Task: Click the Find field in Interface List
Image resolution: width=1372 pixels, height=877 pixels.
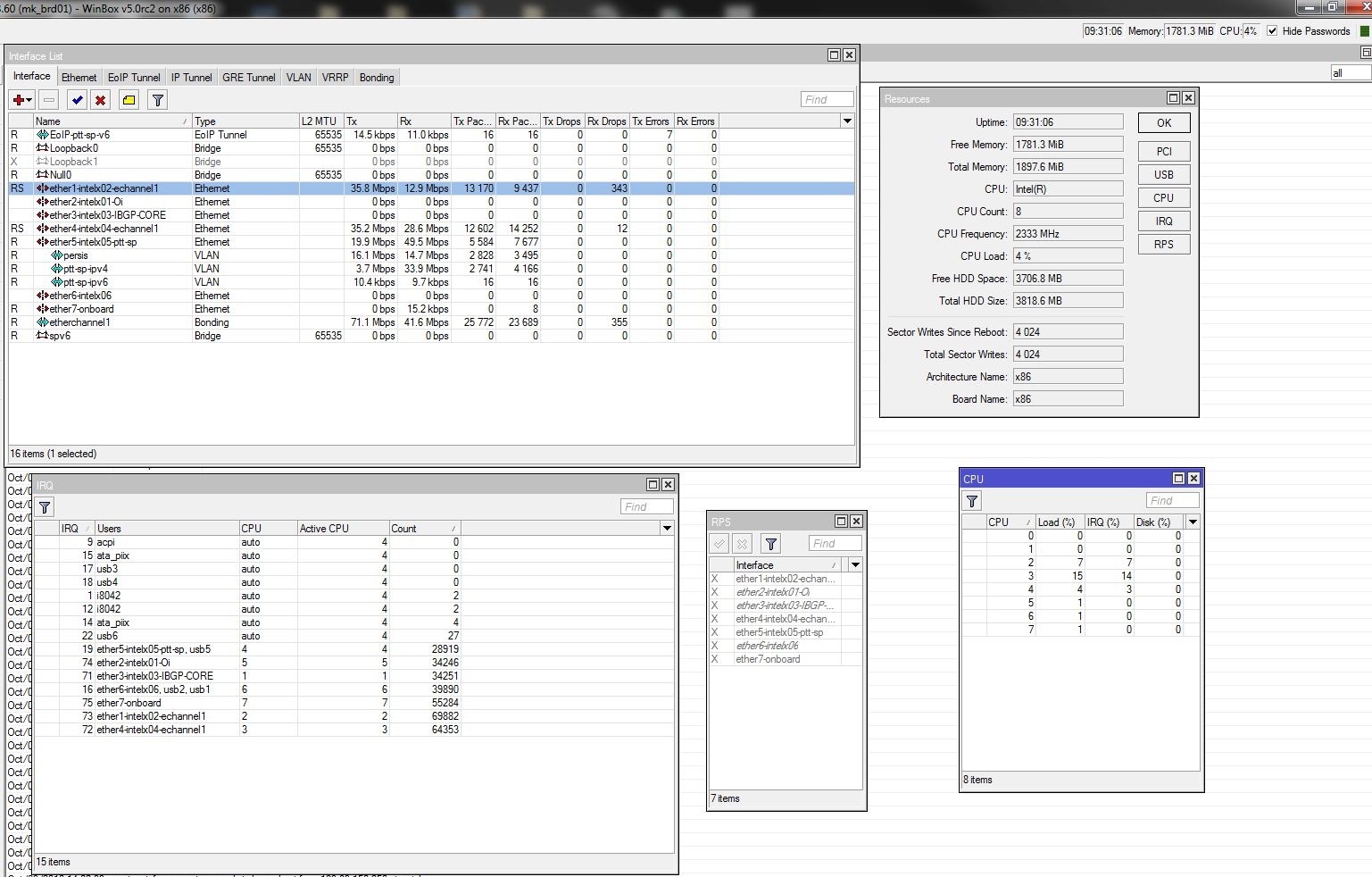Action: point(827,99)
